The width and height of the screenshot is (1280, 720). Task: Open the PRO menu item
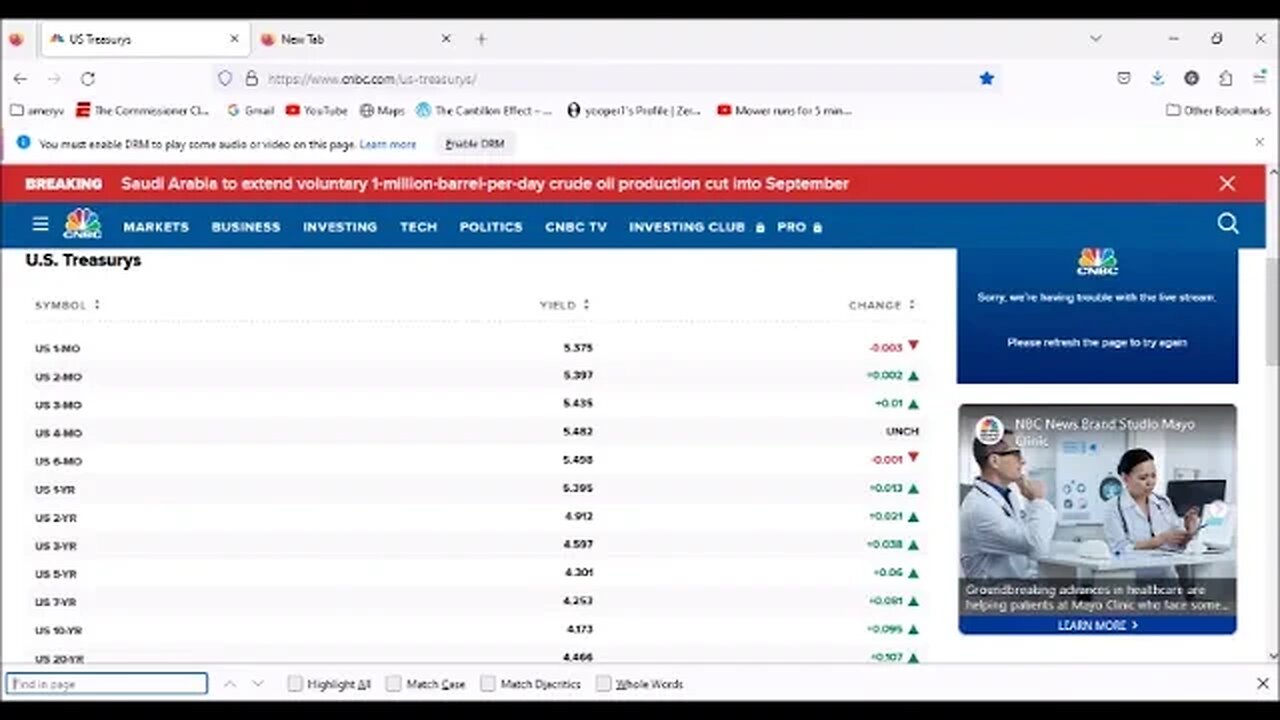800,227
